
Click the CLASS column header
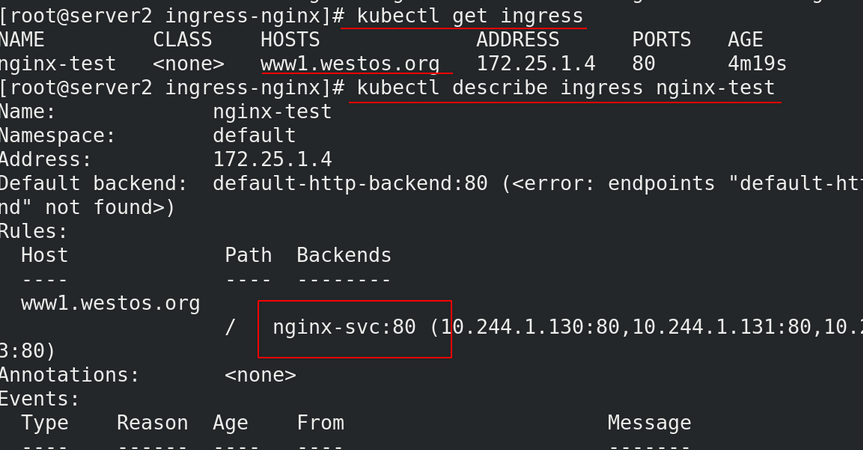(182, 40)
